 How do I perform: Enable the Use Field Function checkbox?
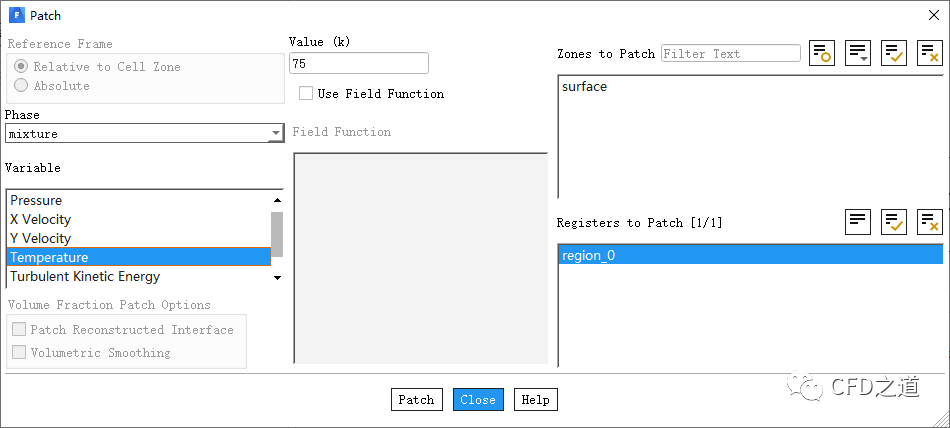pyautogui.click(x=306, y=94)
